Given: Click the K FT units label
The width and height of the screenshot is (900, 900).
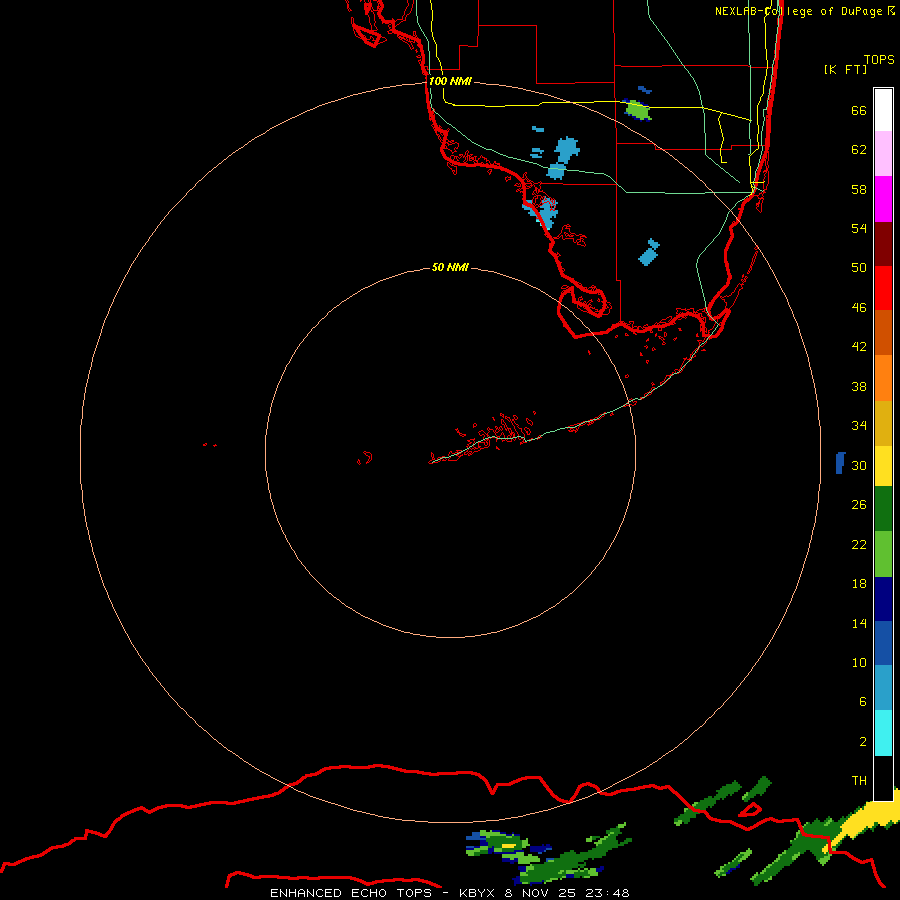Looking at the screenshot, I should (845, 69).
